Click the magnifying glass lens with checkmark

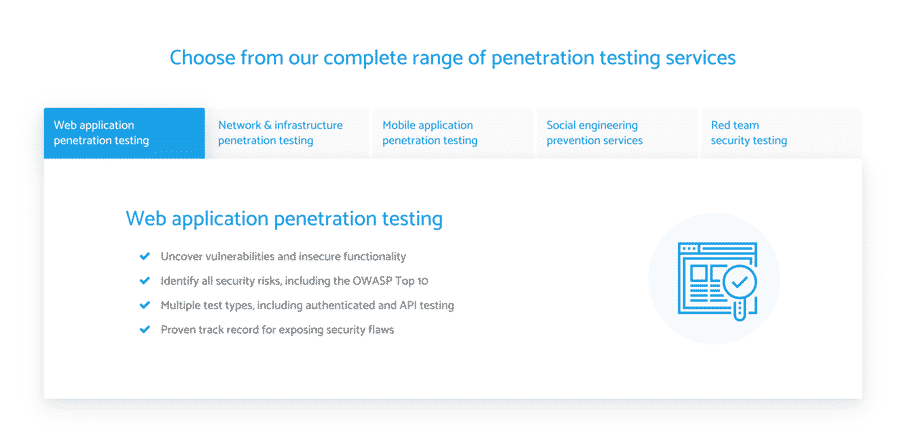(x=740, y=284)
